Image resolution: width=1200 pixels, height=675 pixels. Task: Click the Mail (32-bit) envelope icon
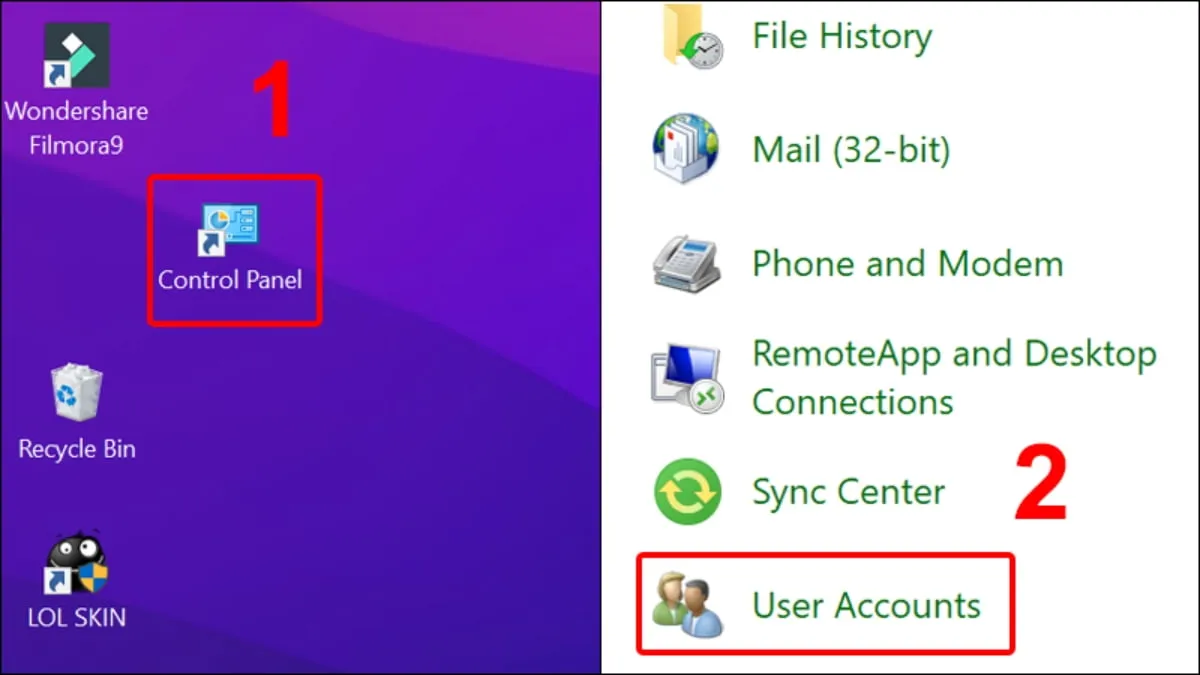pos(685,148)
